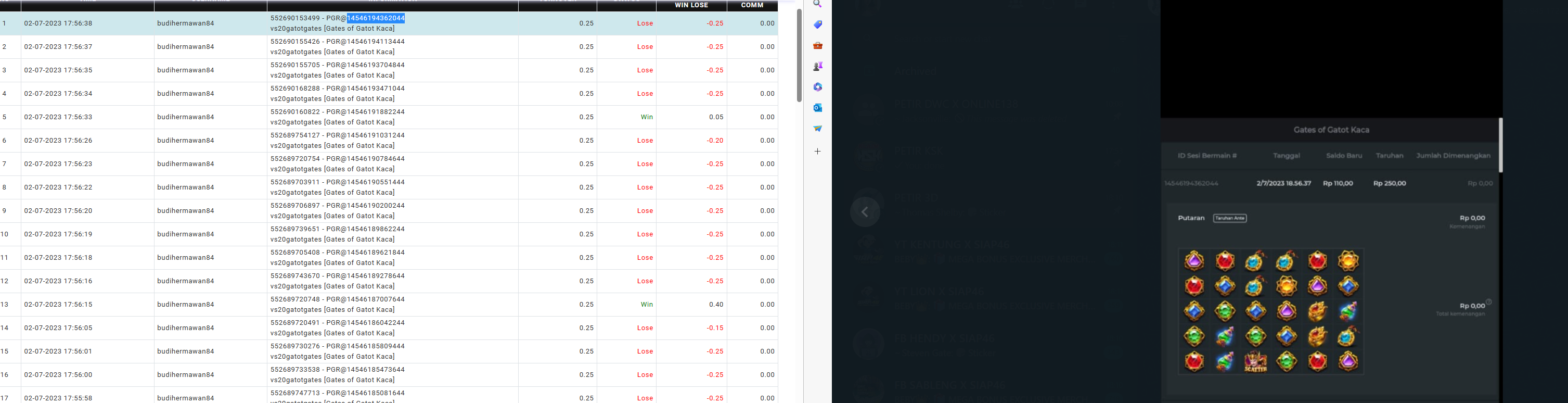This screenshot has height=403, width=1568.
Task: Click the Lose status in row 1
Action: tap(645, 23)
